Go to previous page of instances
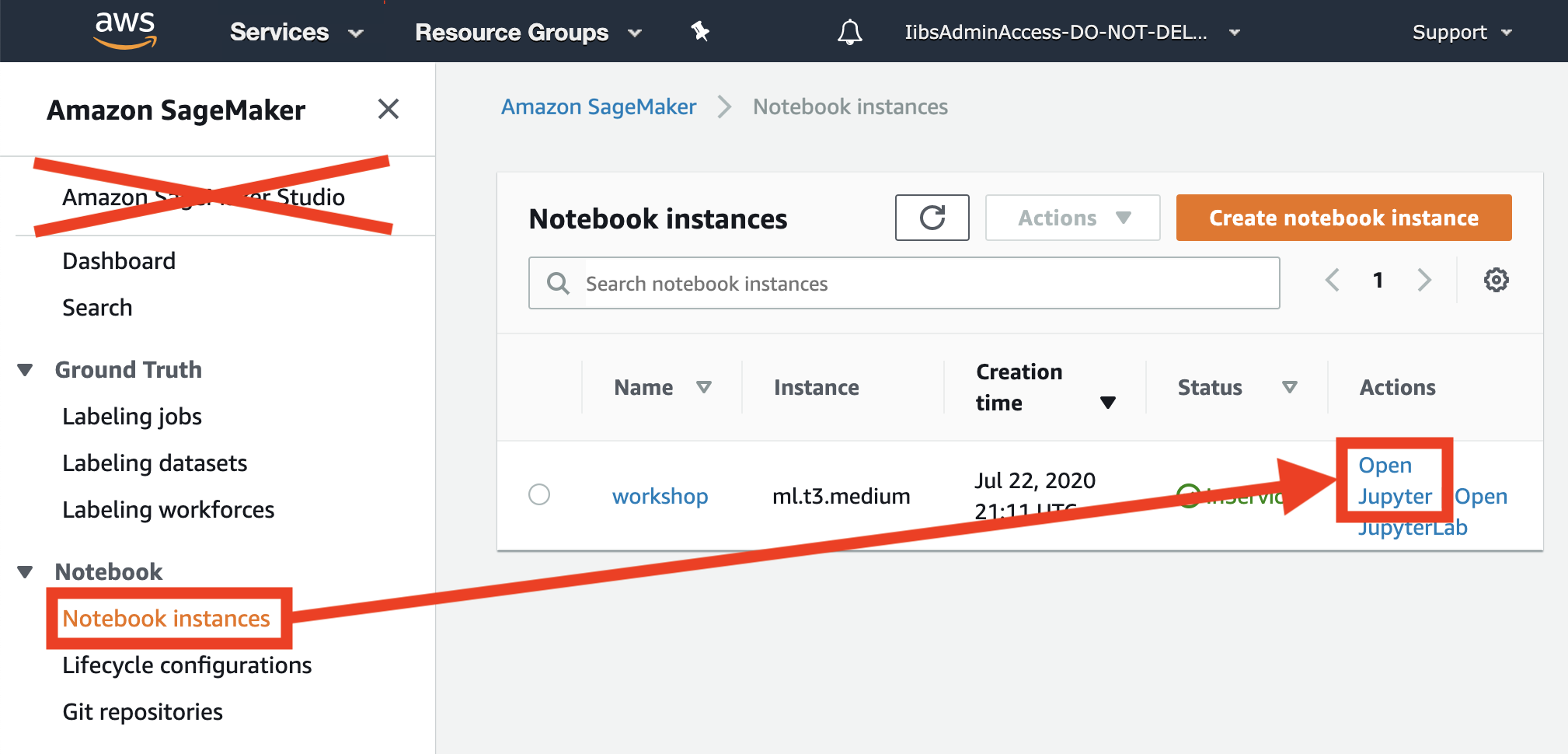1568x754 pixels. tap(1332, 280)
